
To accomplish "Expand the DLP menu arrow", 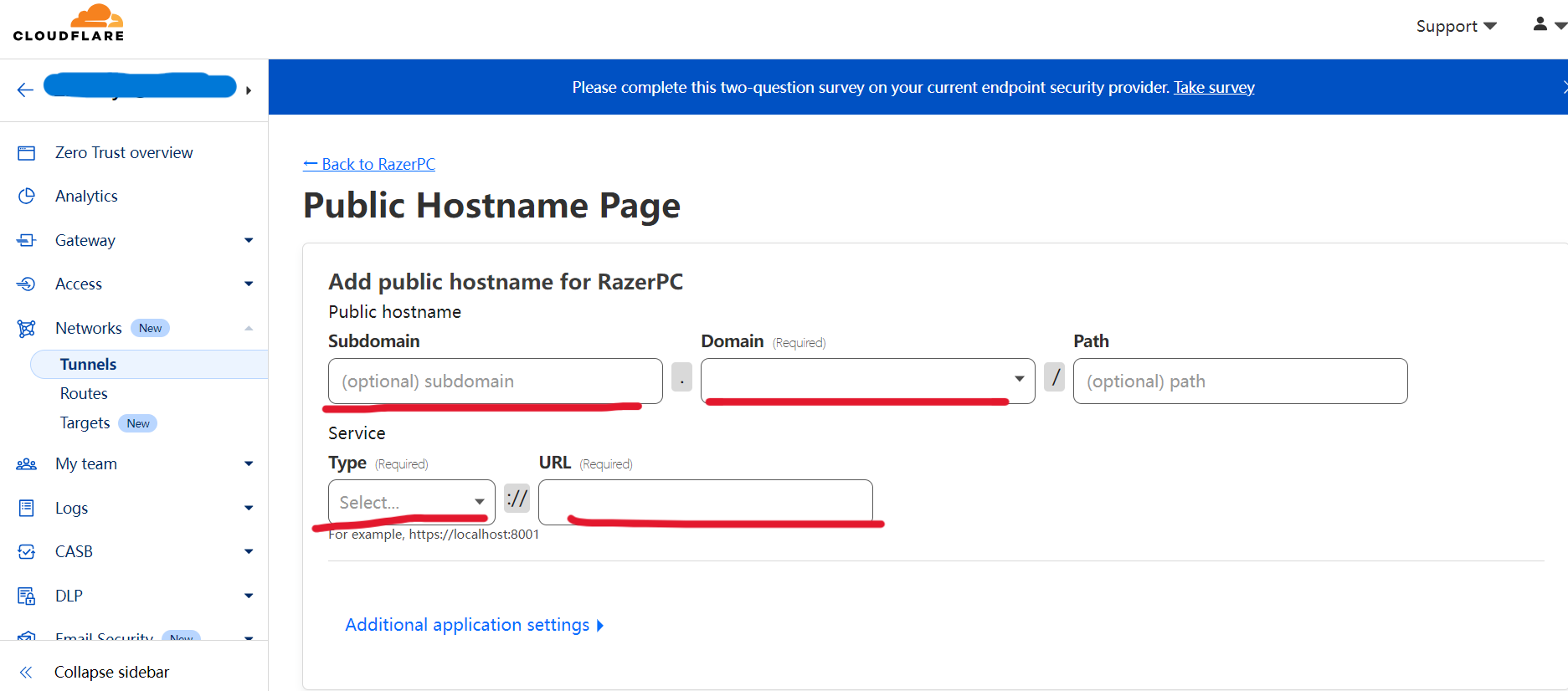I will pyautogui.click(x=249, y=596).
